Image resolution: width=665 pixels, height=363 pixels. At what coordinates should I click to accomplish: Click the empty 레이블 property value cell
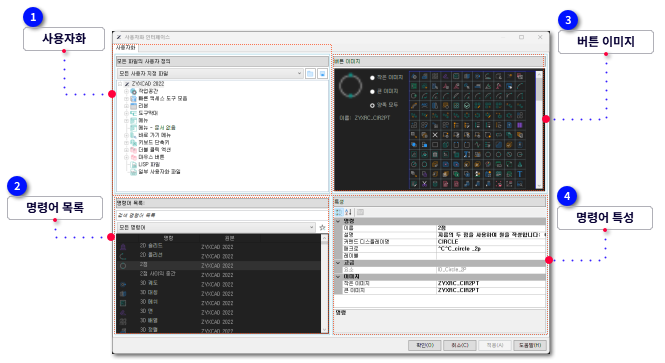(491, 256)
